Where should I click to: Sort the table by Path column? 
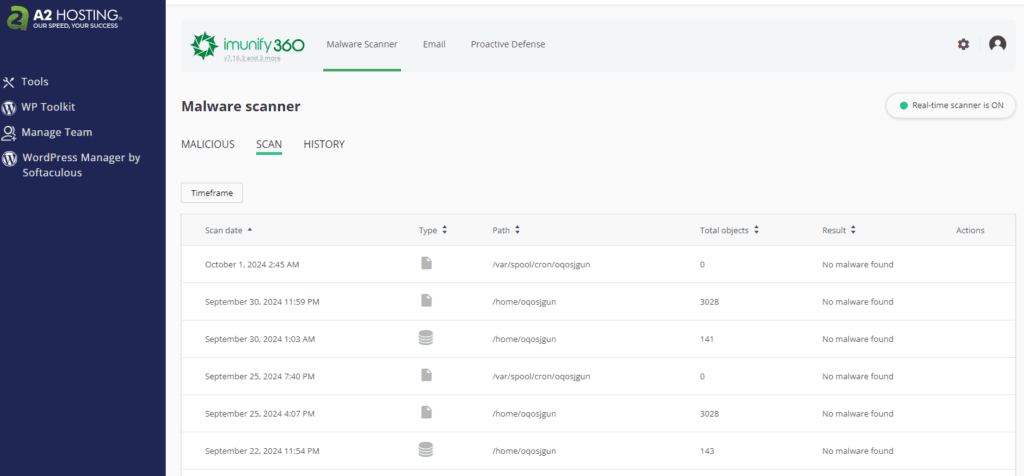coord(506,230)
